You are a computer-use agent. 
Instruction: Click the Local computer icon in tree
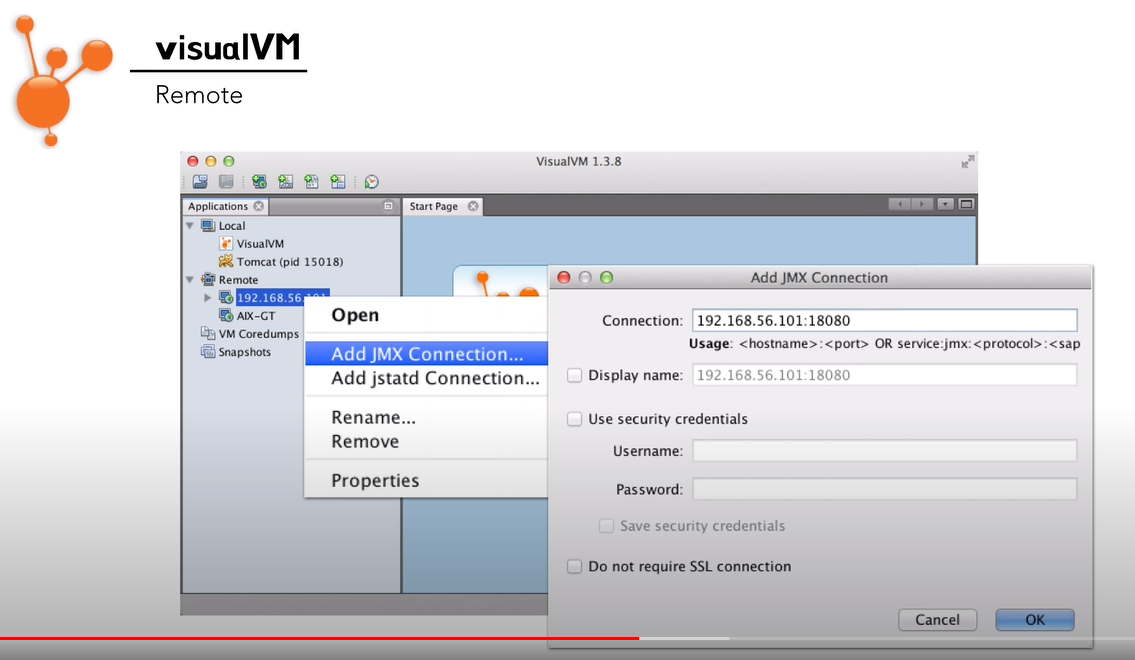[x=208, y=226]
